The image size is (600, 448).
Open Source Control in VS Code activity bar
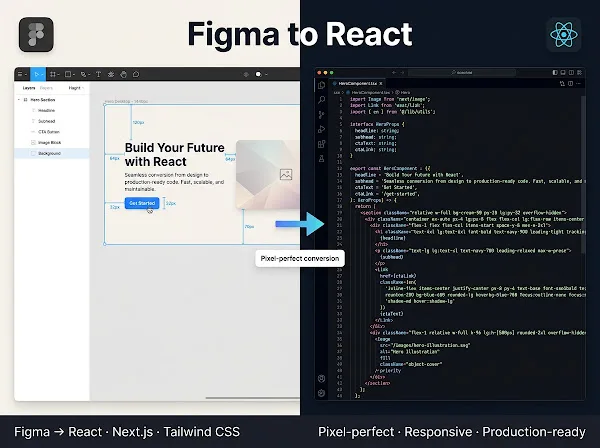[x=321, y=114]
